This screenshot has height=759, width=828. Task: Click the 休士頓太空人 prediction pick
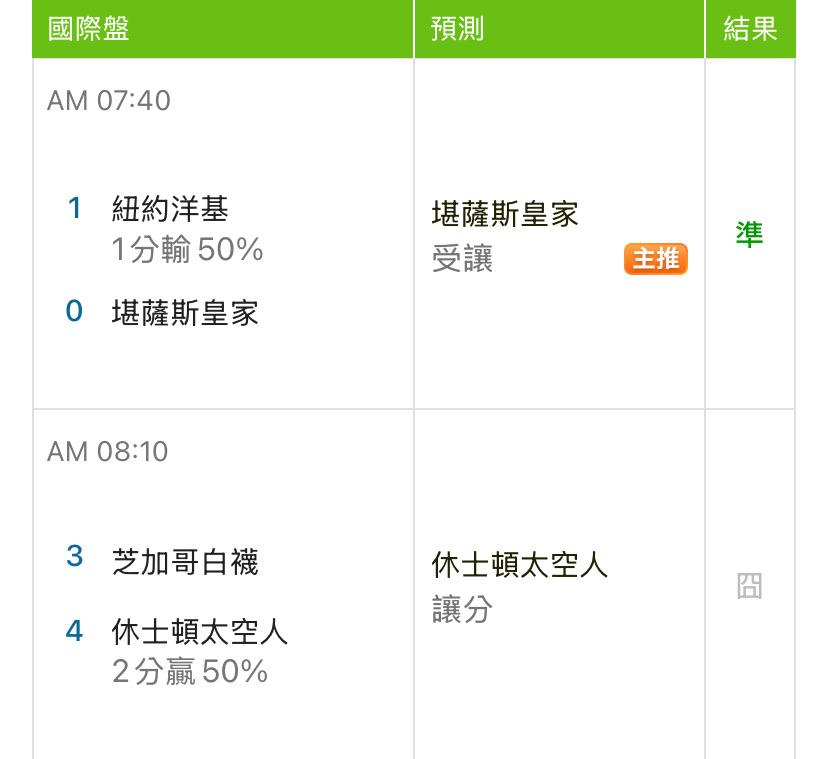[520, 565]
